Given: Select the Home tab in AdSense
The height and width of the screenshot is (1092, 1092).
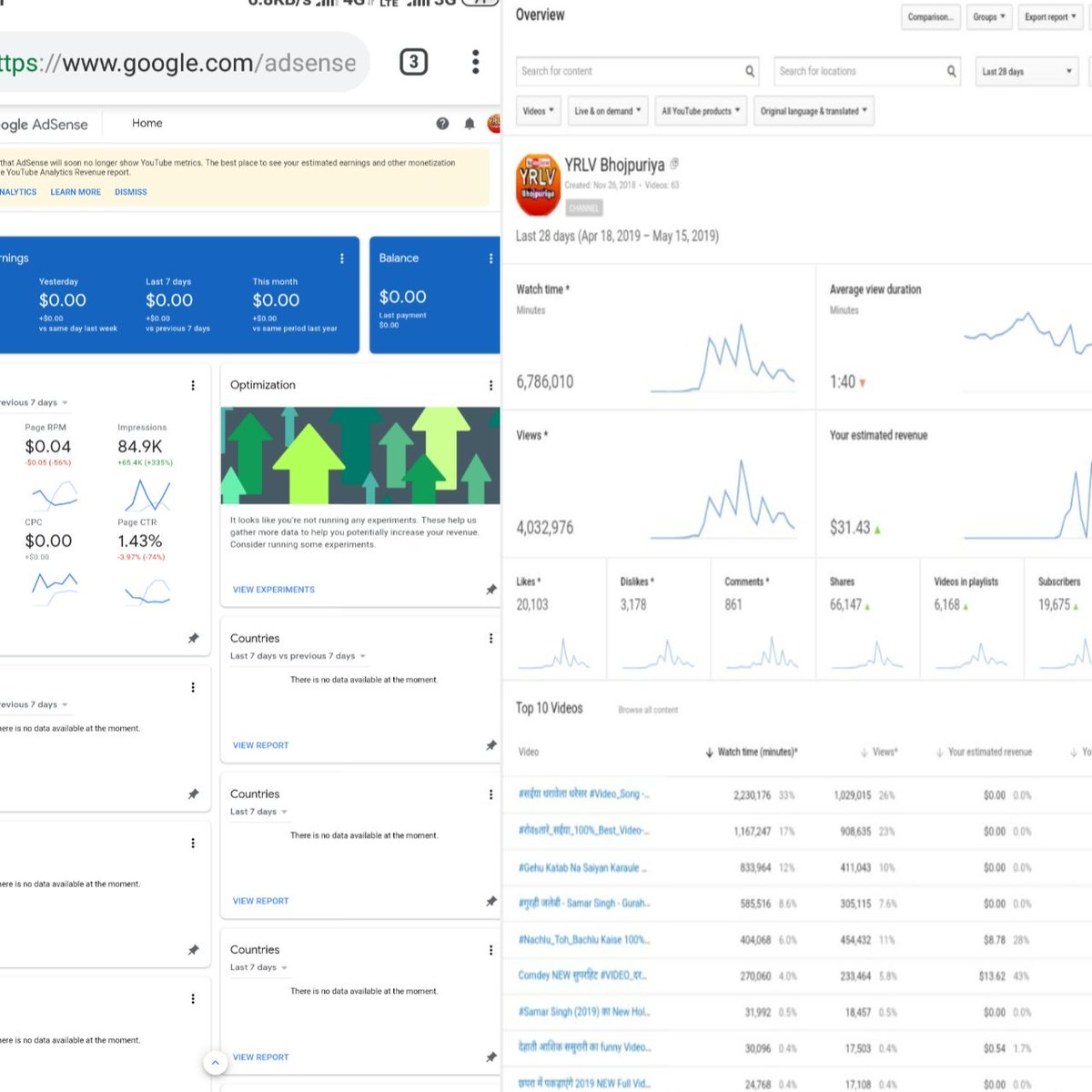Looking at the screenshot, I should 147,123.
